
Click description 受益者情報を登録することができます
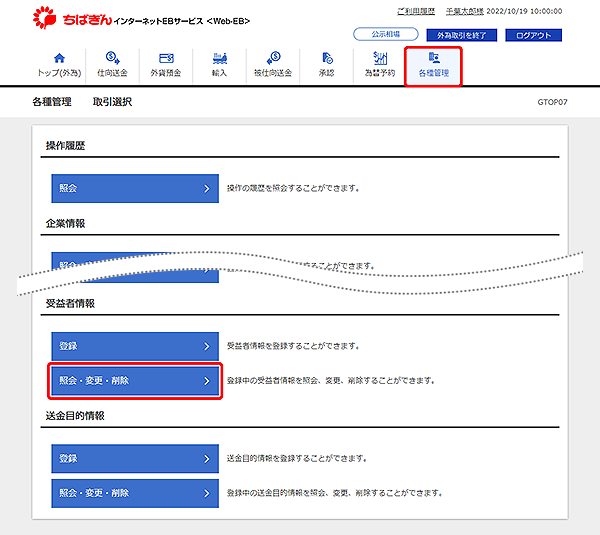tap(293, 346)
